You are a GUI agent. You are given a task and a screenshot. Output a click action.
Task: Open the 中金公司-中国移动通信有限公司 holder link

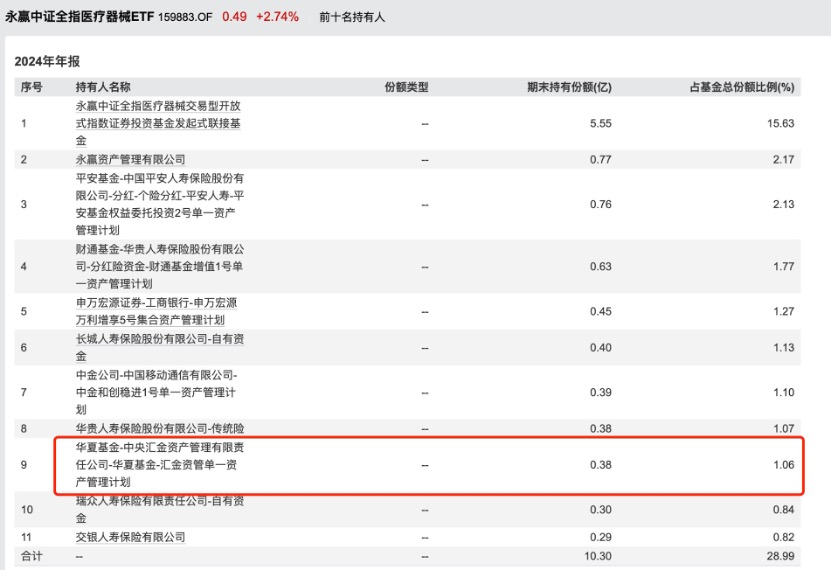point(157,392)
